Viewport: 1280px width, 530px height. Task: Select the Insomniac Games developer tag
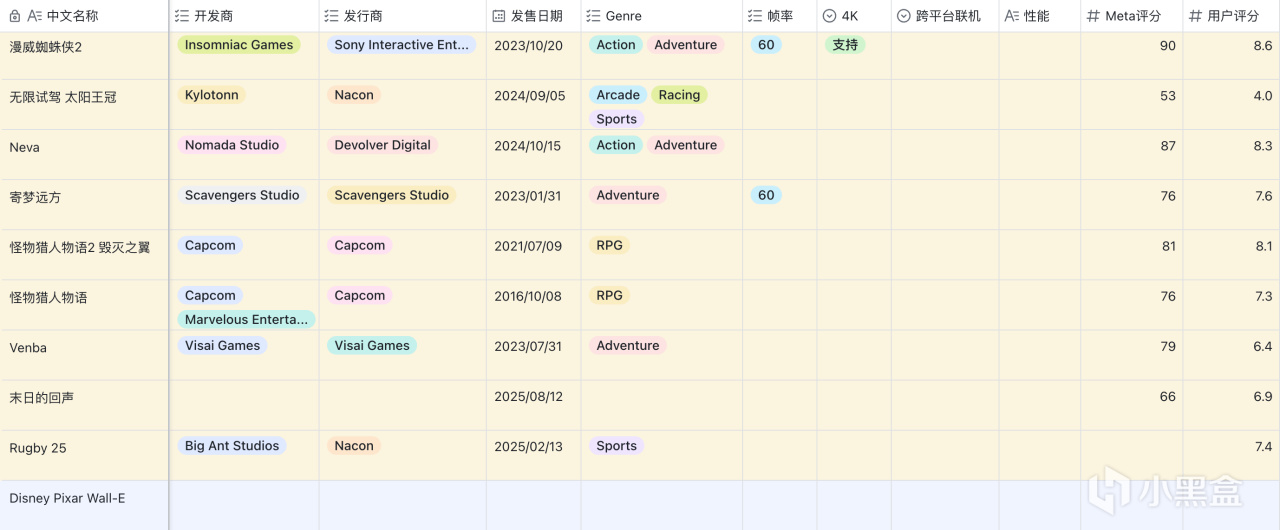(x=239, y=45)
